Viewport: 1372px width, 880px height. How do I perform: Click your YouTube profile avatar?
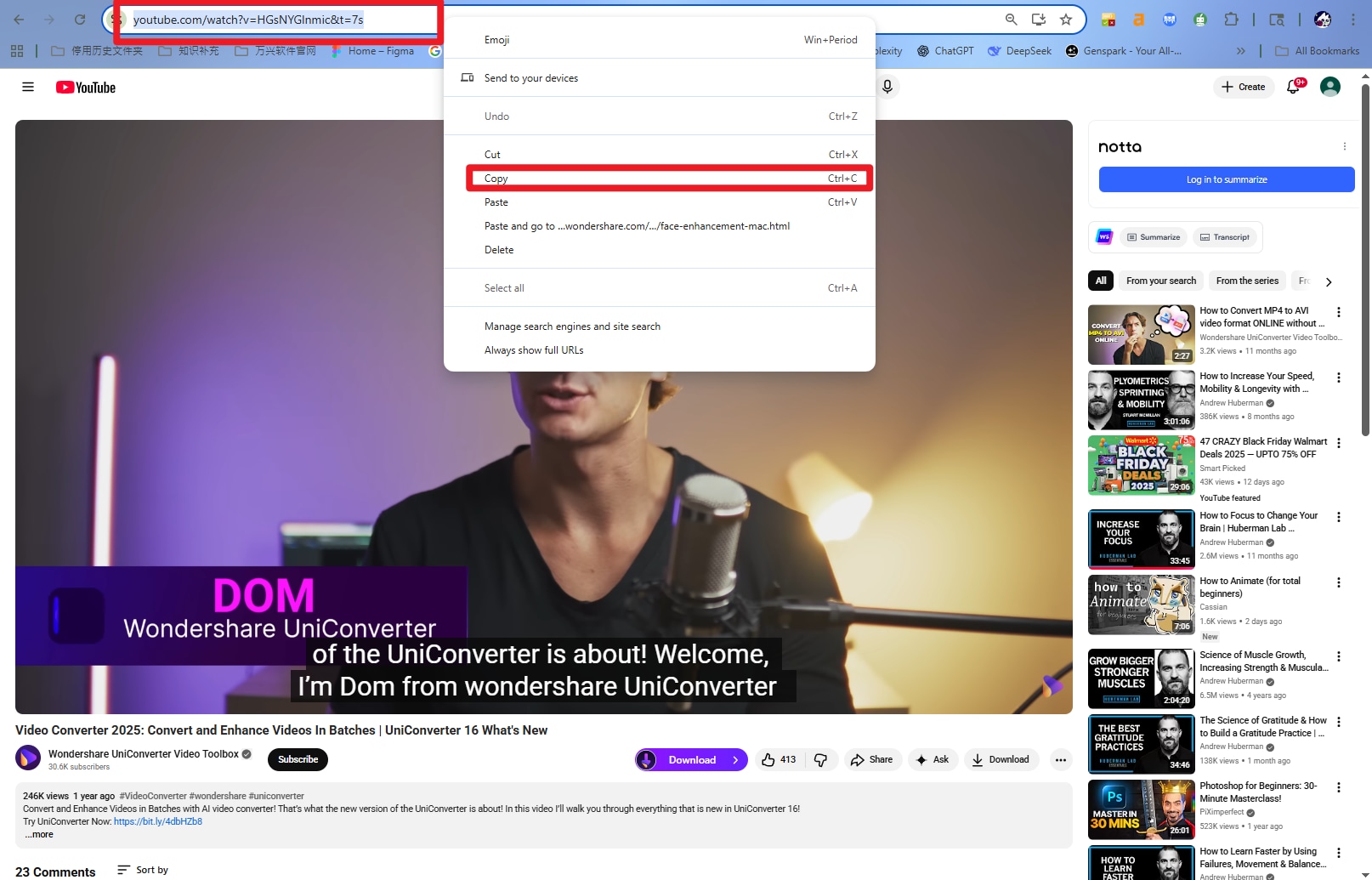[x=1329, y=86]
